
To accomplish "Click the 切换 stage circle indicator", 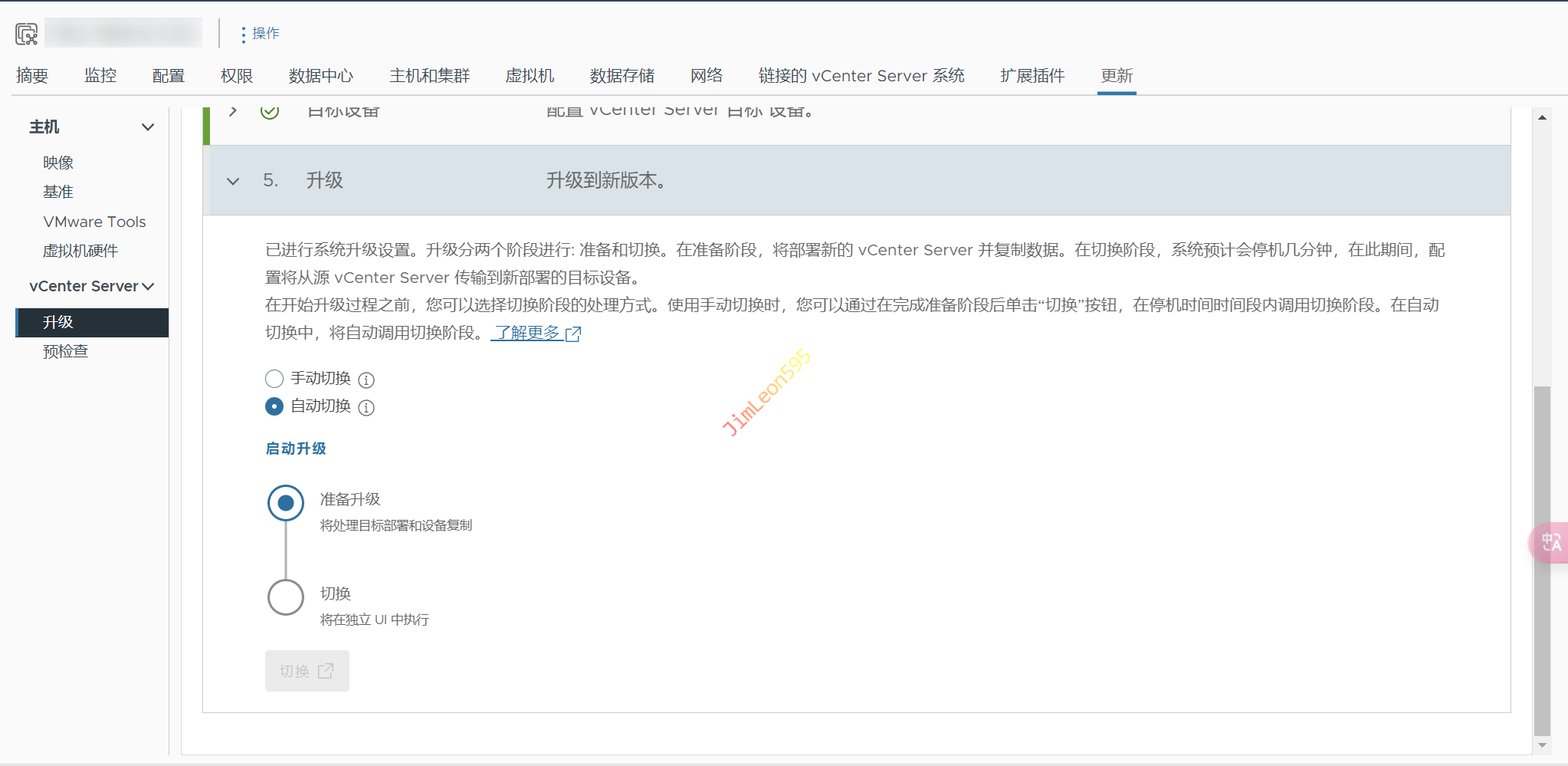I will [286, 597].
